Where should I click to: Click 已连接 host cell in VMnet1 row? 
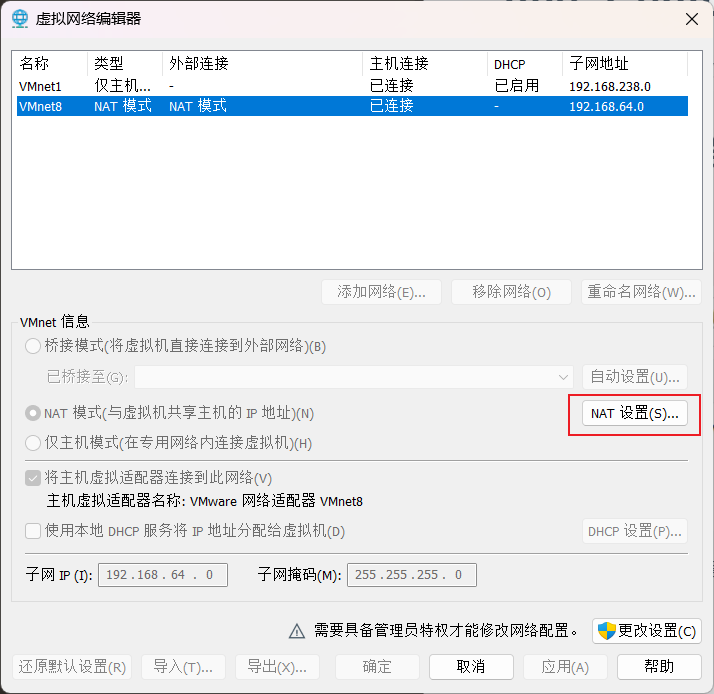[392, 86]
